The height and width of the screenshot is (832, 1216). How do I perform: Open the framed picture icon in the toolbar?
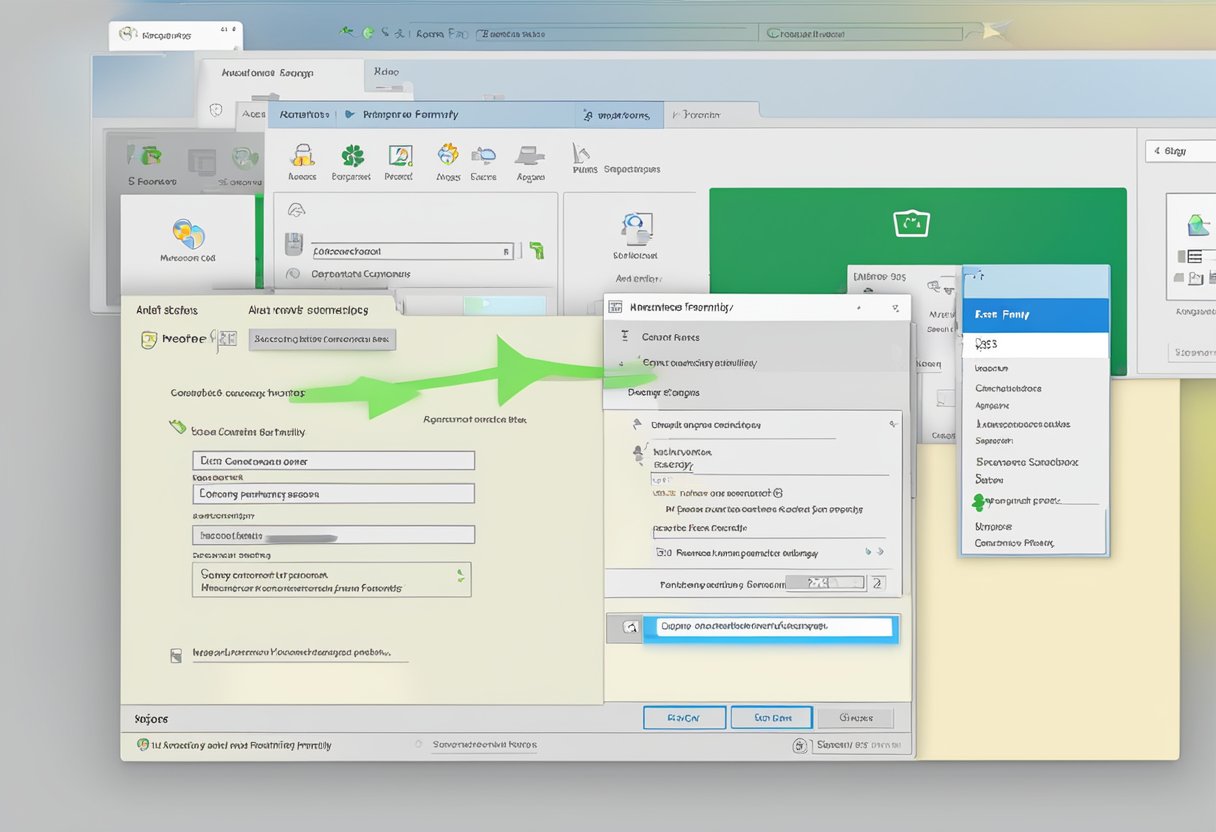point(400,155)
